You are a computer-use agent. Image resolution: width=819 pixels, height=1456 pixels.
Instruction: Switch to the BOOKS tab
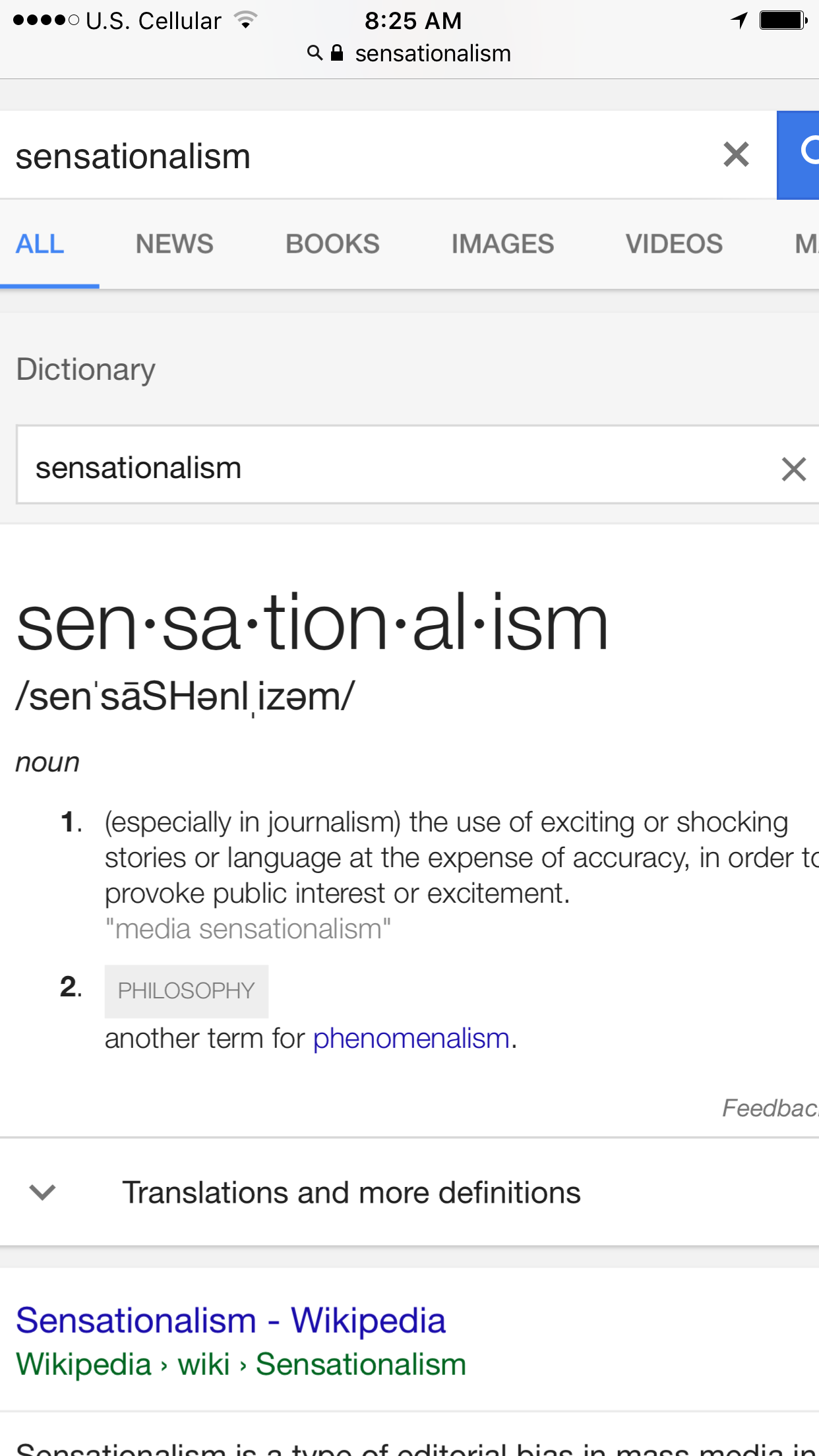(332, 244)
